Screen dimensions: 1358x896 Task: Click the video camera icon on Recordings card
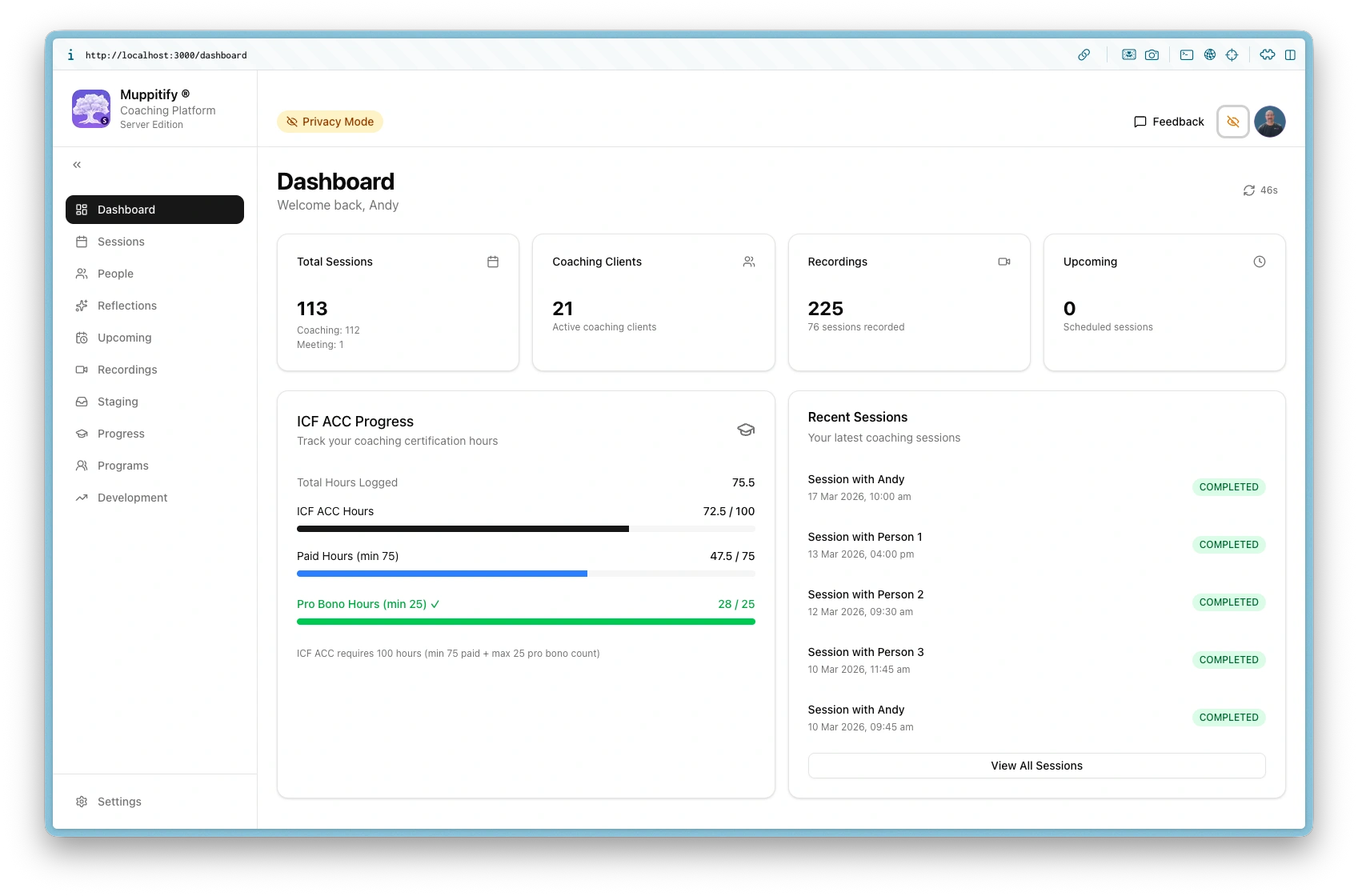1003,262
